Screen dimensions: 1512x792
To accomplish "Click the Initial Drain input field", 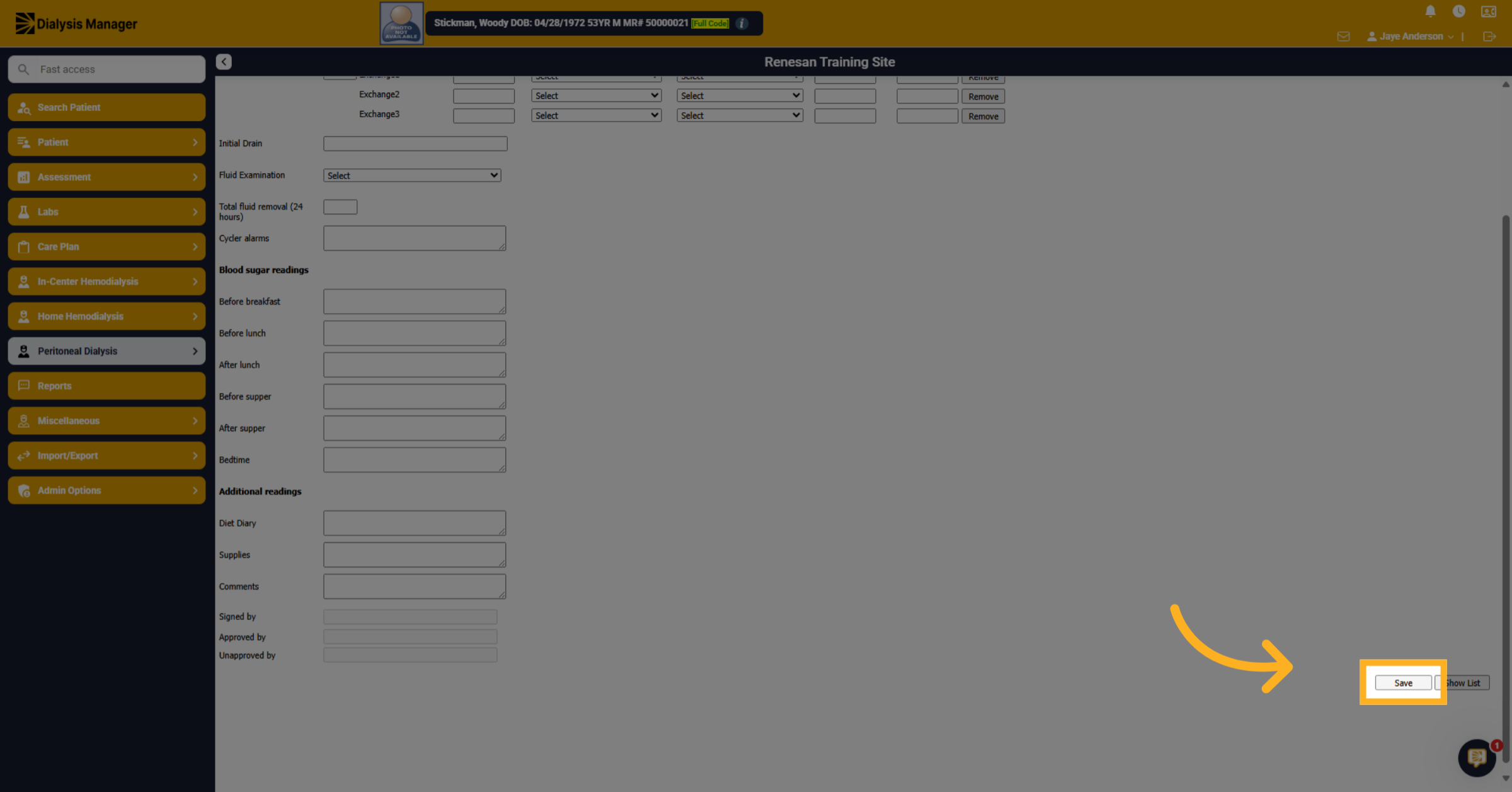I will [415, 144].
